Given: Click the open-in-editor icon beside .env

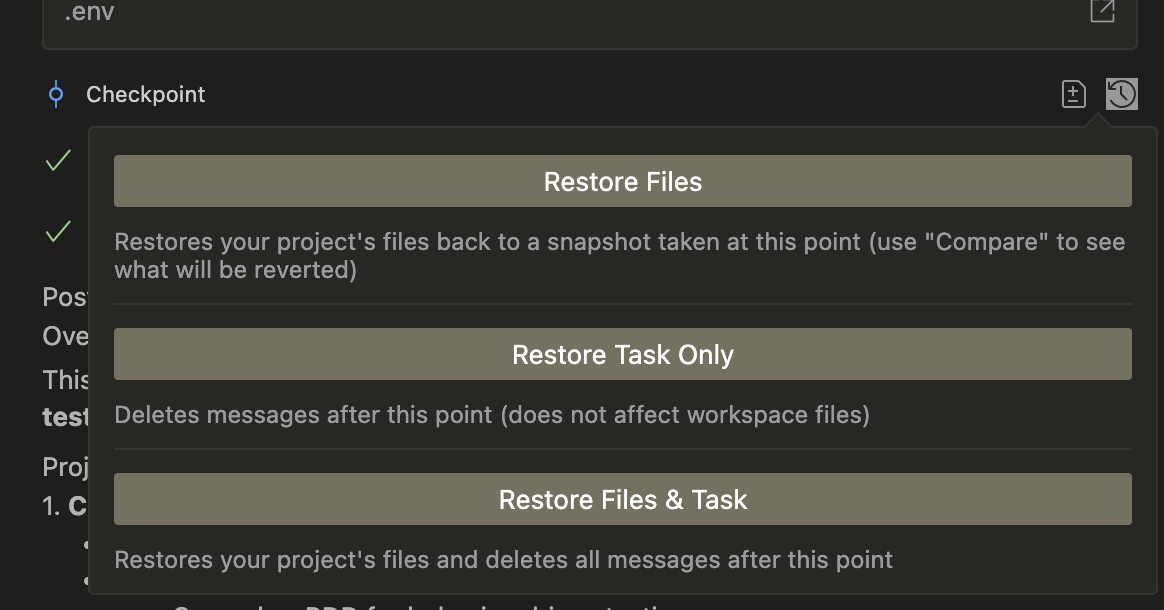Looking at the screenshot, I should (x=1102, y=12).
